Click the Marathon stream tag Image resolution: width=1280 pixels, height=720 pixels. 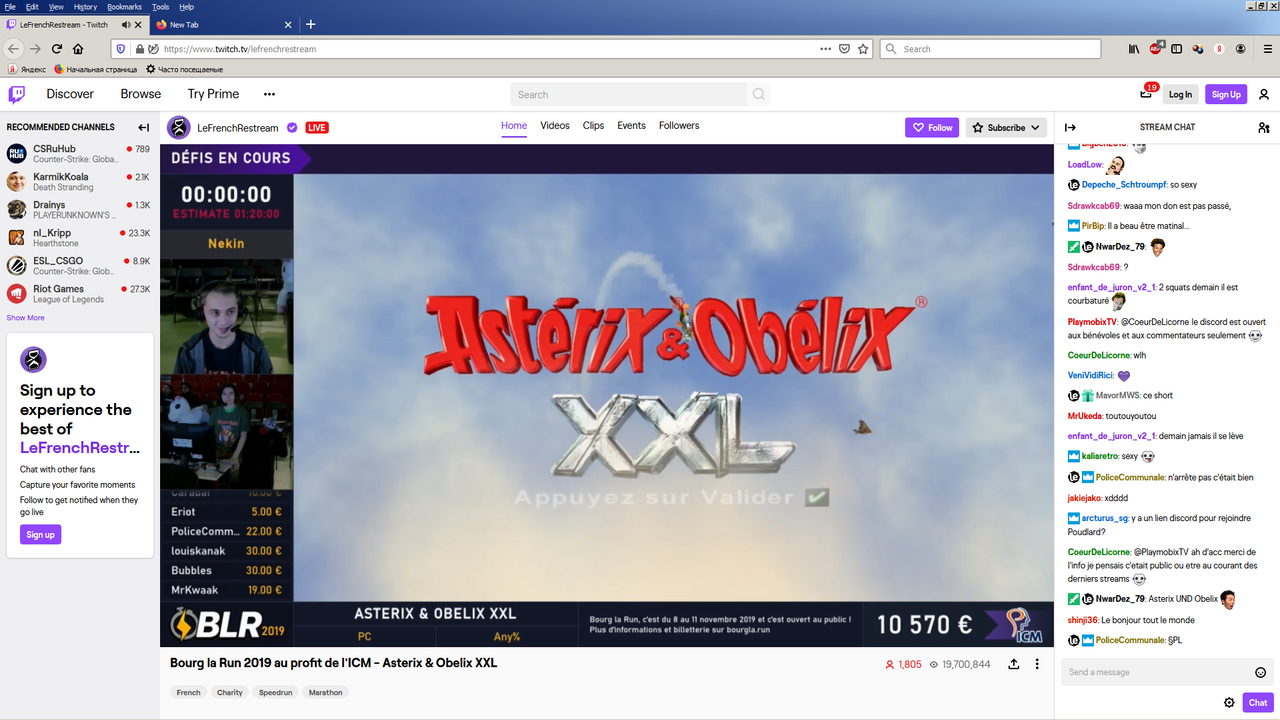[x=325, y=692]
